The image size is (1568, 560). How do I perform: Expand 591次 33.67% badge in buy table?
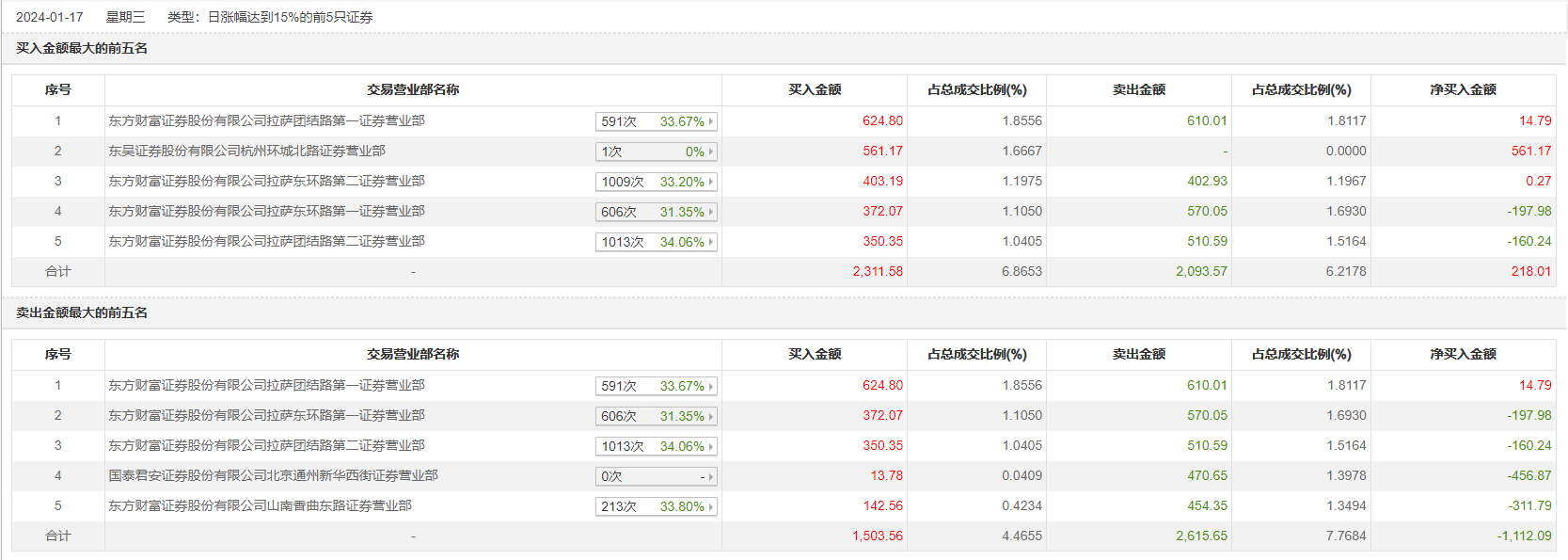point(657,121)
